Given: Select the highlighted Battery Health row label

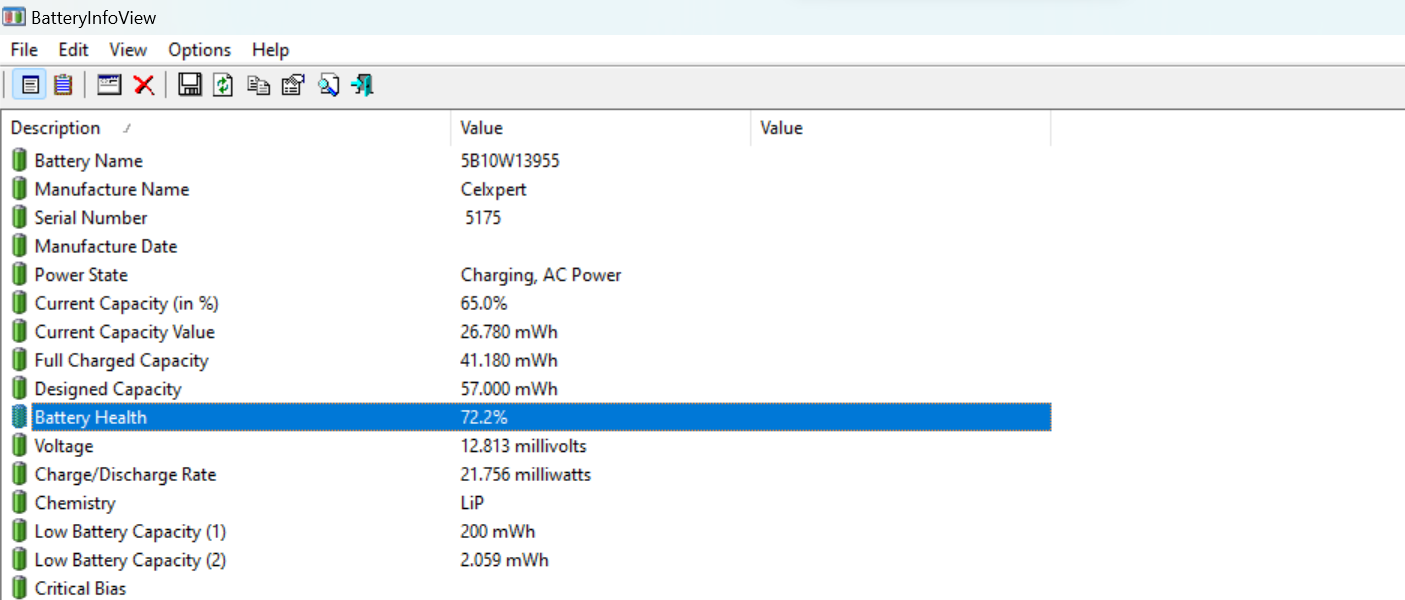Looking at the screenshot, I should pyautogui.click(x=90, y=417).
